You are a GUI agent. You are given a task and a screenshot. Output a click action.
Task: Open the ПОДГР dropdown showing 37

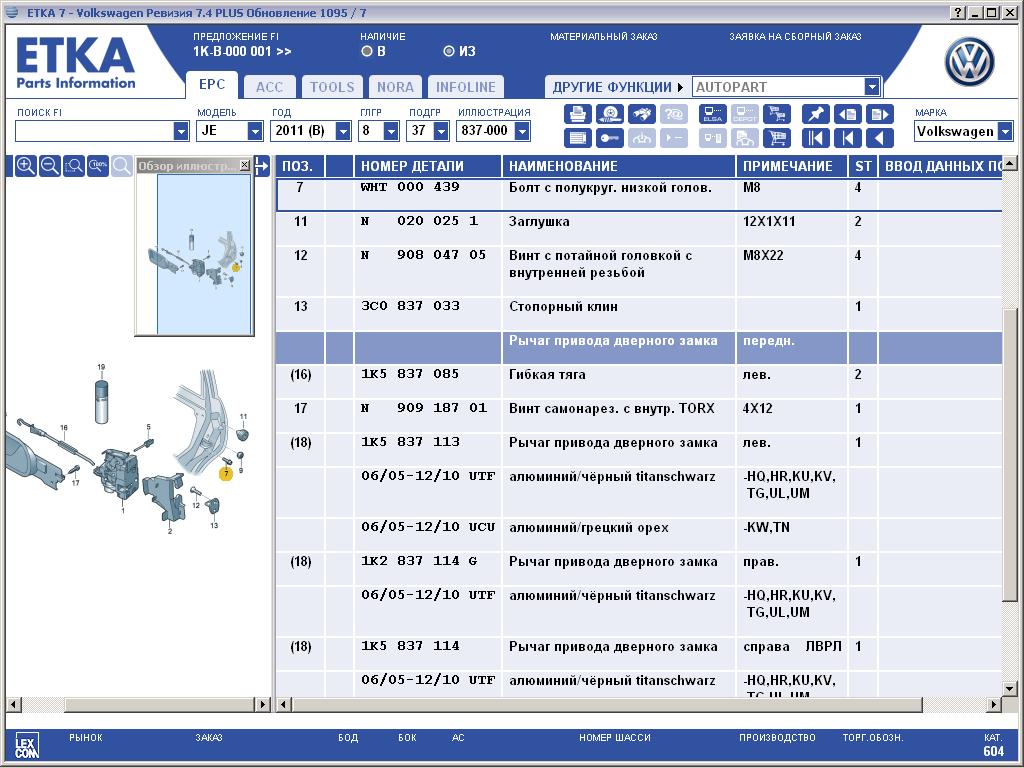(441, 131)
